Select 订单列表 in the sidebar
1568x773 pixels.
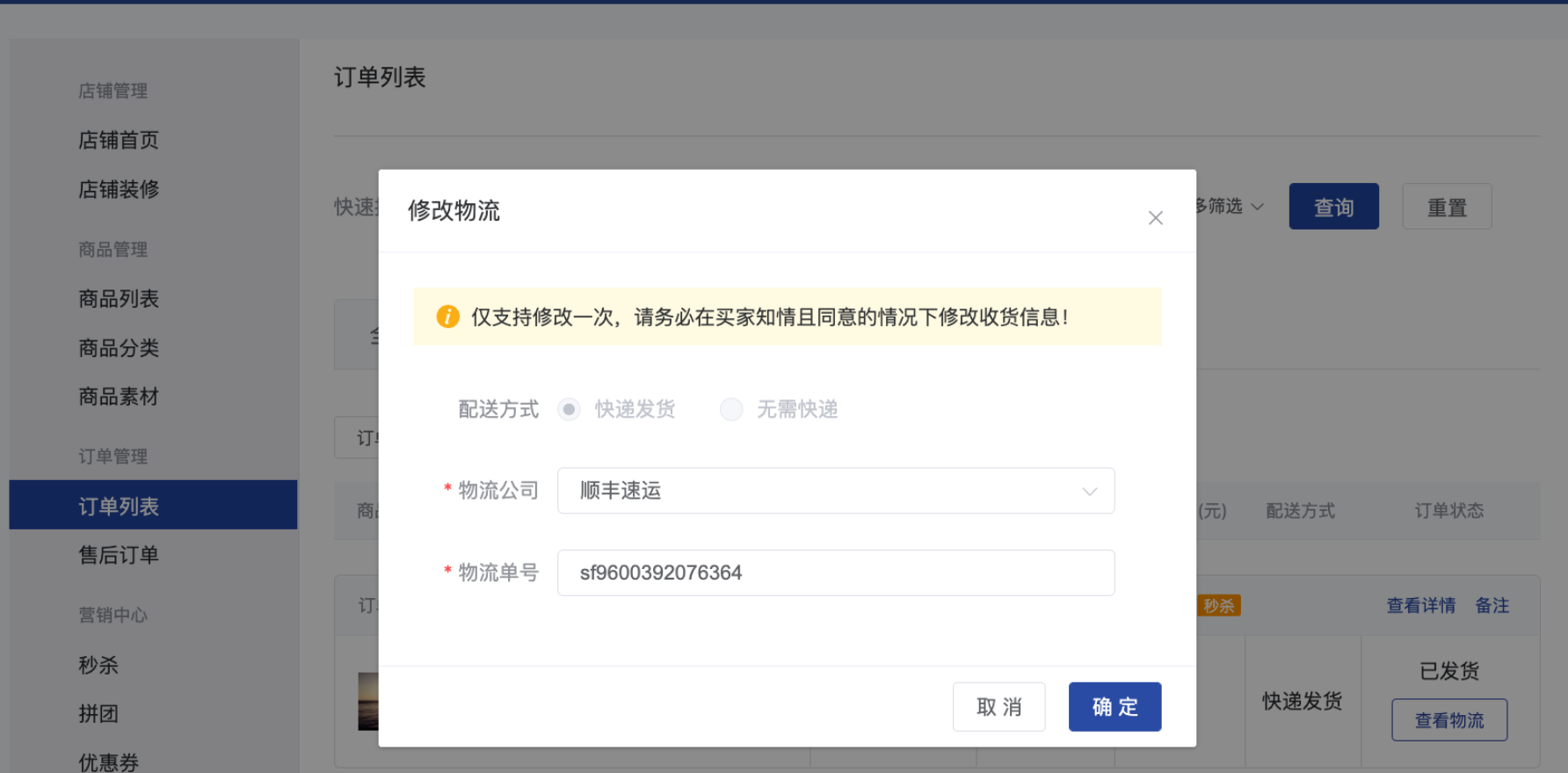pos(153,505)
